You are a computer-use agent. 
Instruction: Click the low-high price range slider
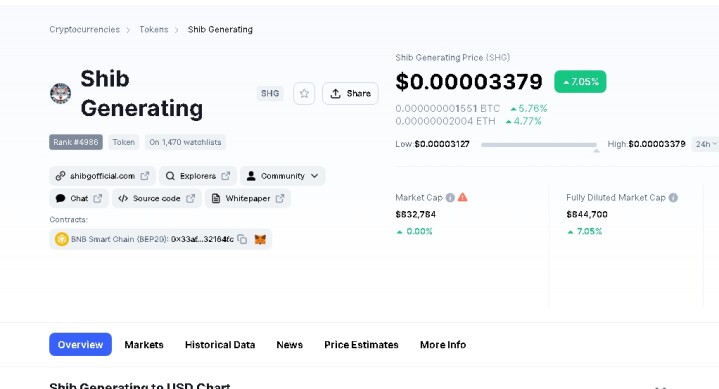click(539, 145)
